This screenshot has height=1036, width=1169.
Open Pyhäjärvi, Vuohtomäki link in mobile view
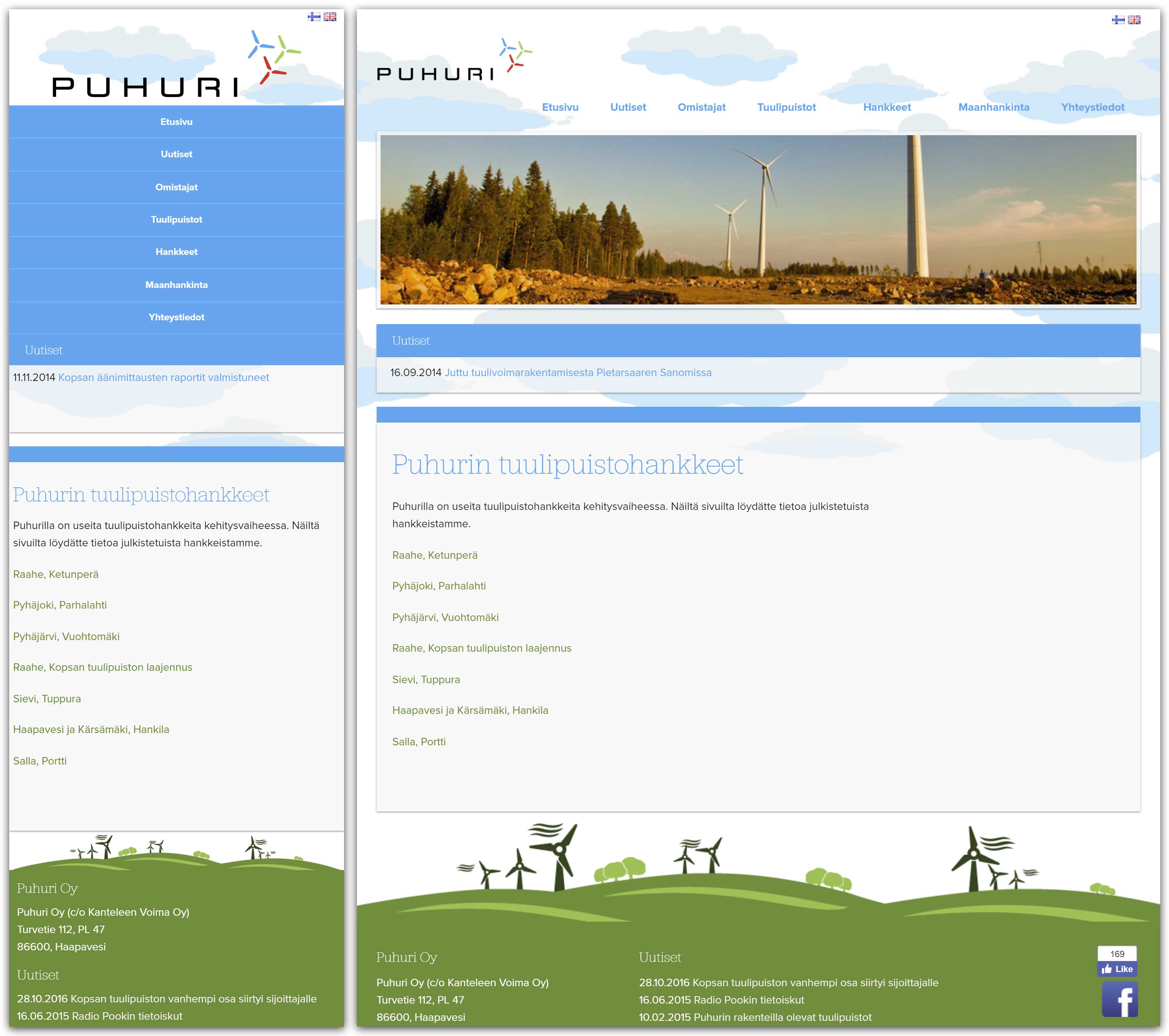coord(66,636)
